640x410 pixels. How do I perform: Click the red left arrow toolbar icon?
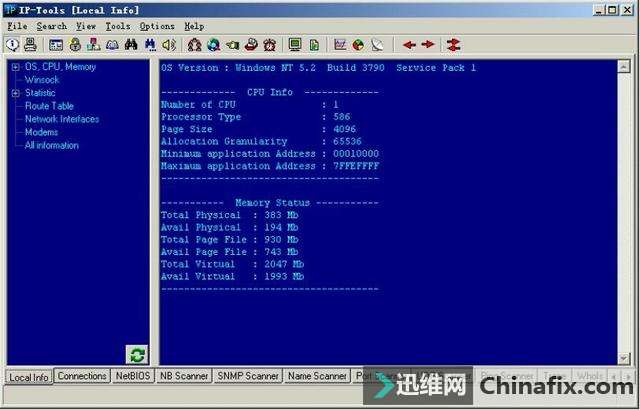(x=409, y=45)
